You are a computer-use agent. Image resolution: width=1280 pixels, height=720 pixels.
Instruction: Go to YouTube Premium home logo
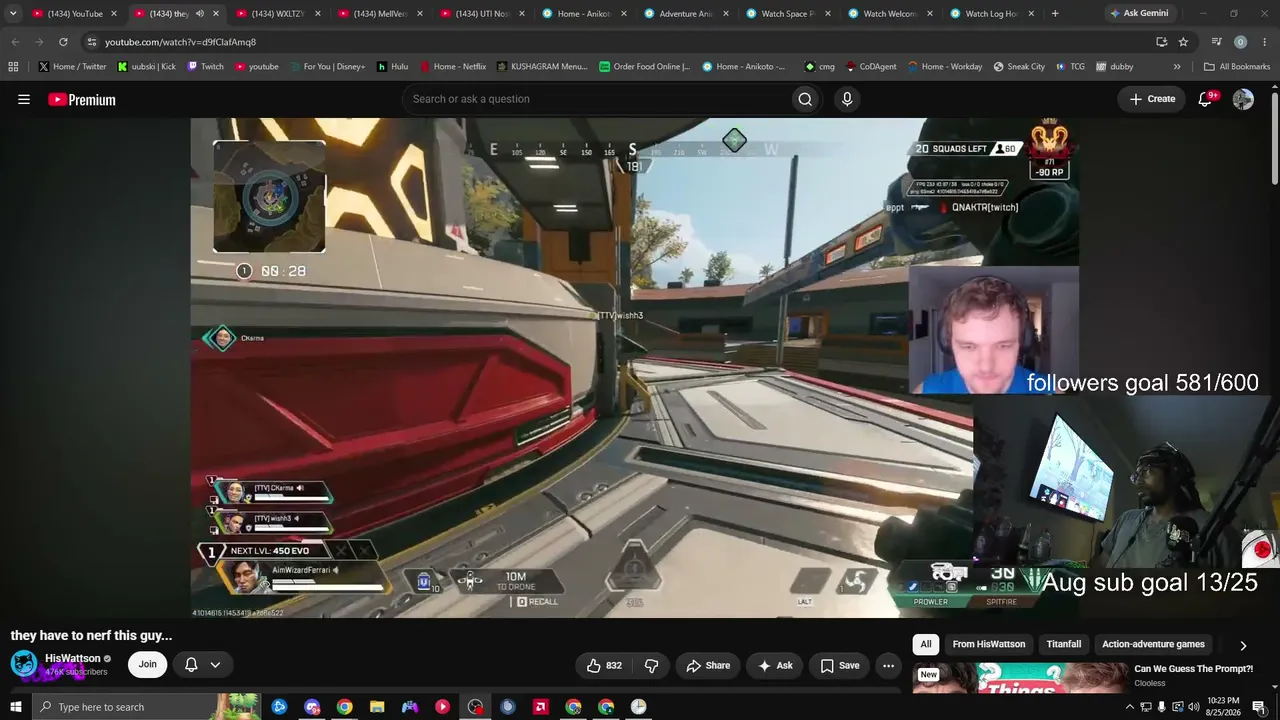click(x=82, y=99)
